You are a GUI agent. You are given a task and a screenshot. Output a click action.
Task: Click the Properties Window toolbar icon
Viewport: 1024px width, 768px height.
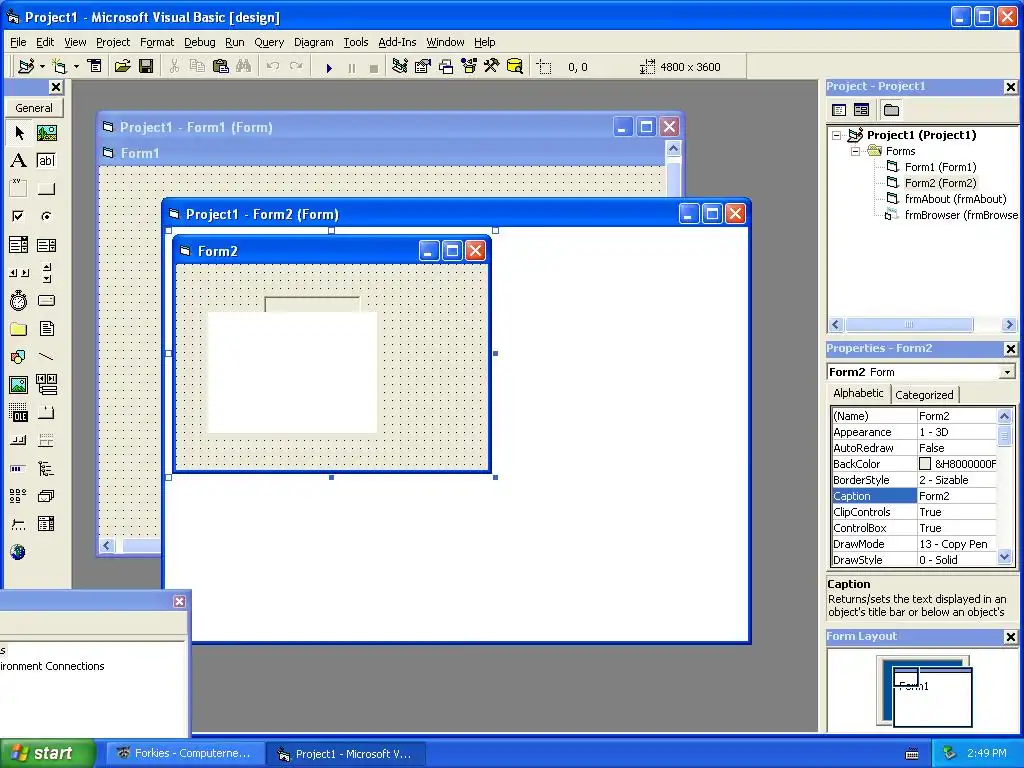[423, 67]
